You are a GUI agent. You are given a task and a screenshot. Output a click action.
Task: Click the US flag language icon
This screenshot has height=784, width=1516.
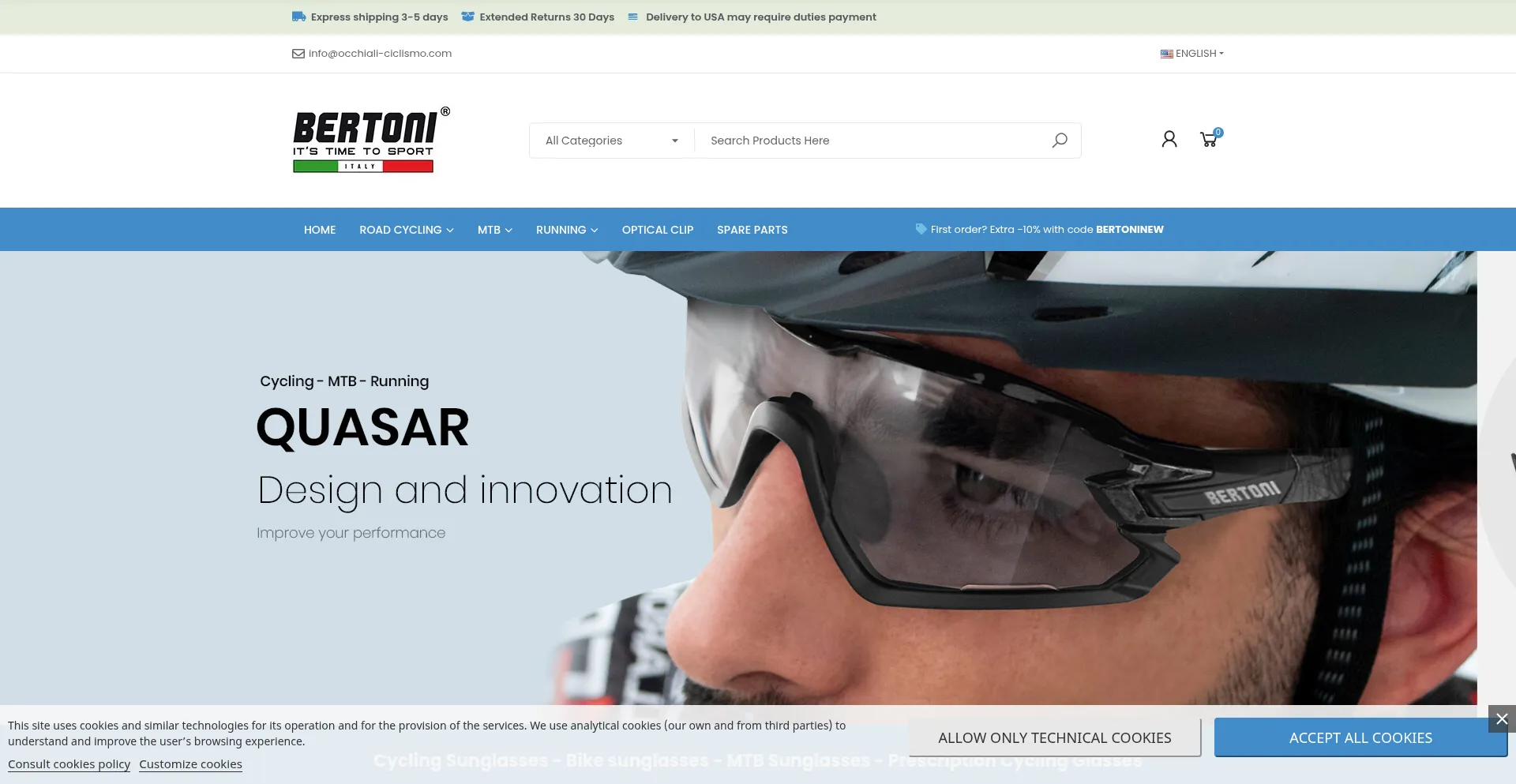1166,54
